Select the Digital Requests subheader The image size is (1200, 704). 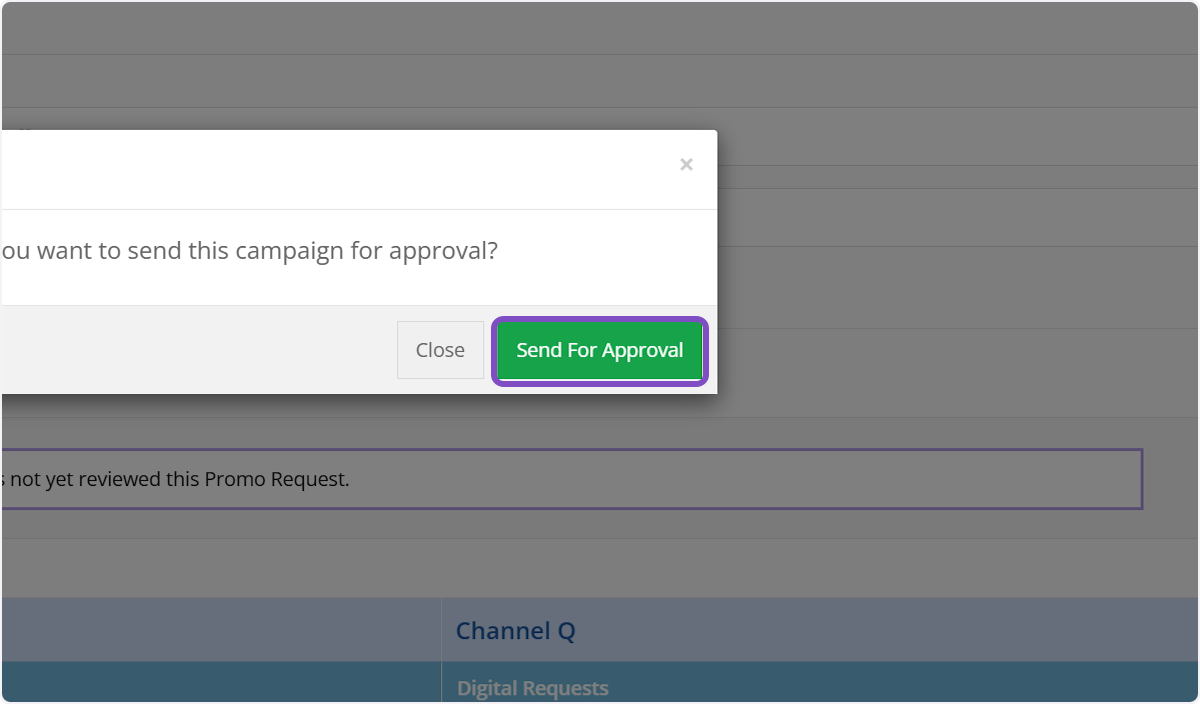pyautogui.click(x=533, y=688)
